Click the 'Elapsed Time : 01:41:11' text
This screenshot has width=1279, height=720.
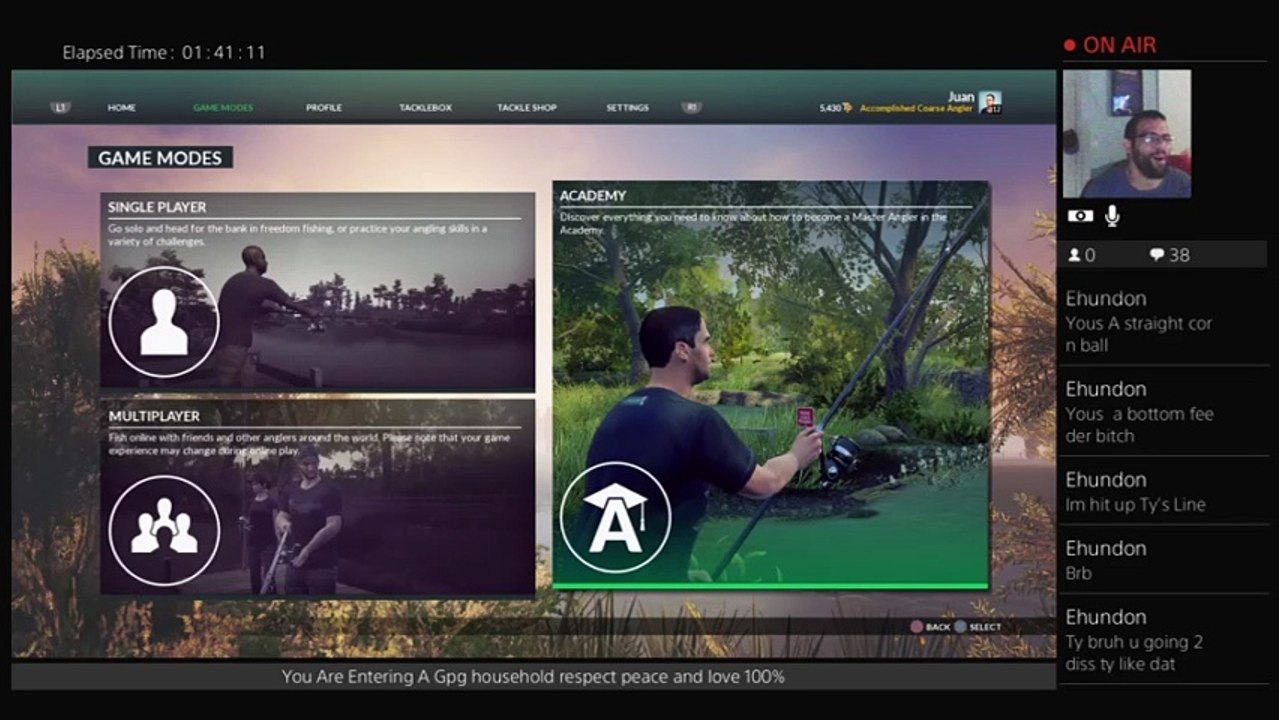pos(164,52)
